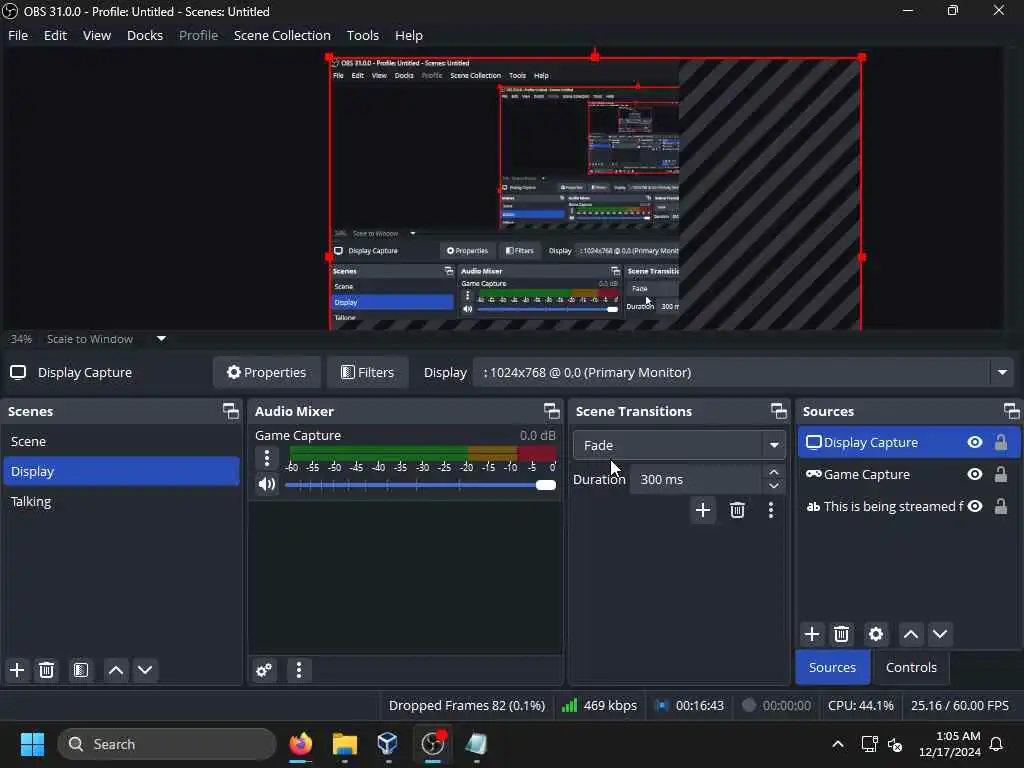Viewport: 1024px width, 768px height.
Task: Lock the 'This is being streamed' text source
Action: pos(1000,506)
